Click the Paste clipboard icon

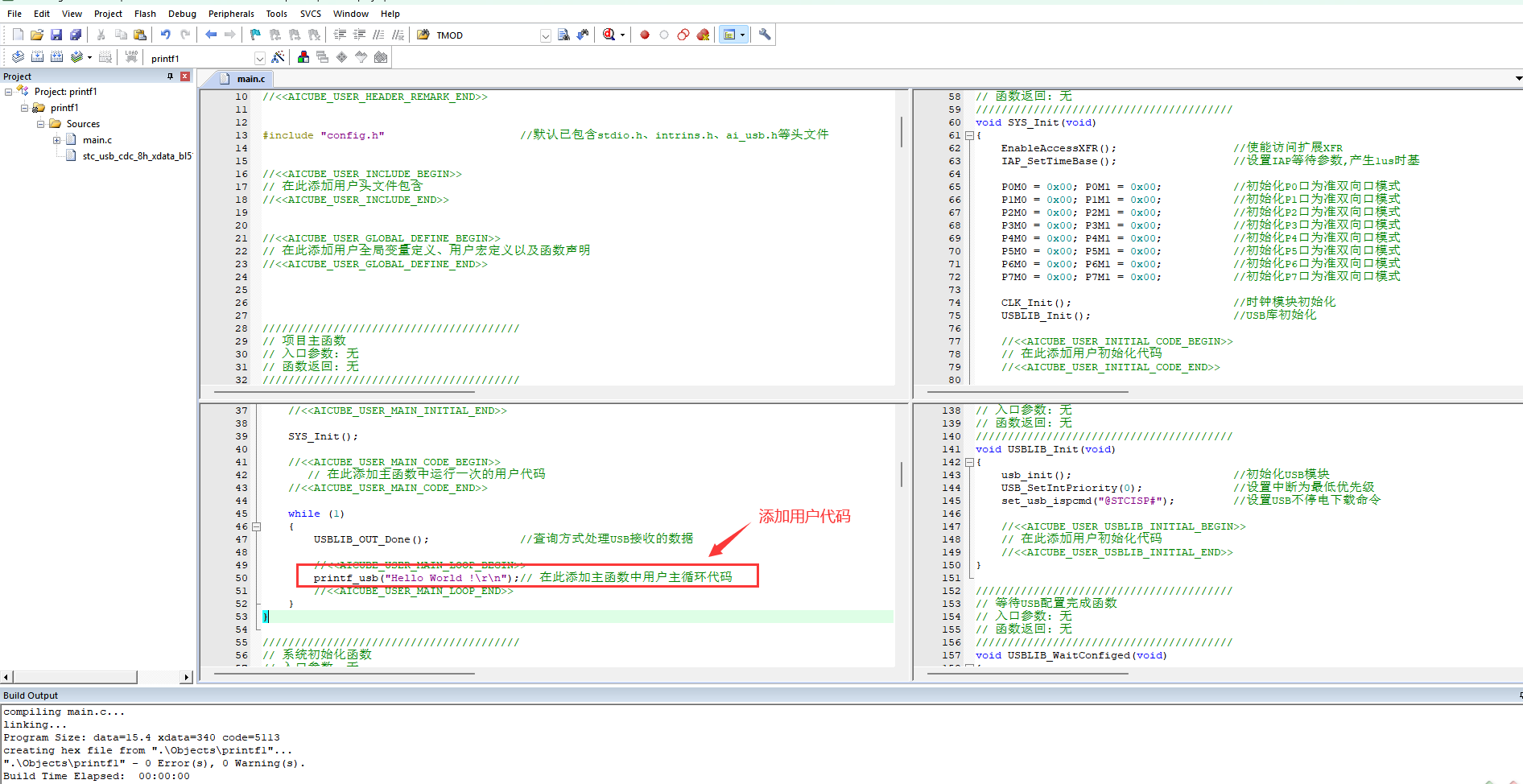tap(140, 35)
